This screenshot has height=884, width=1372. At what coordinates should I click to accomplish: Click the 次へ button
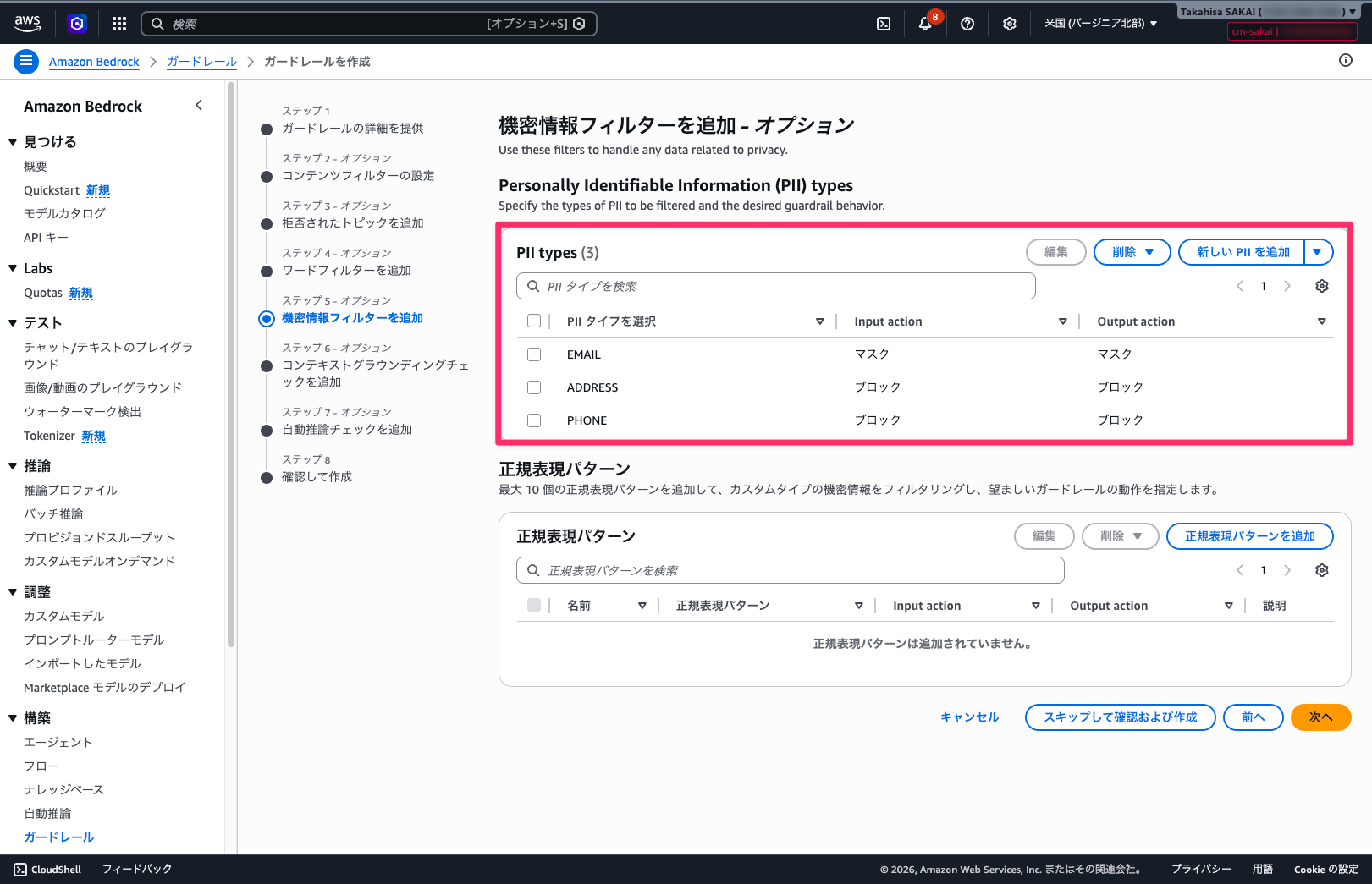[1320, 717]
